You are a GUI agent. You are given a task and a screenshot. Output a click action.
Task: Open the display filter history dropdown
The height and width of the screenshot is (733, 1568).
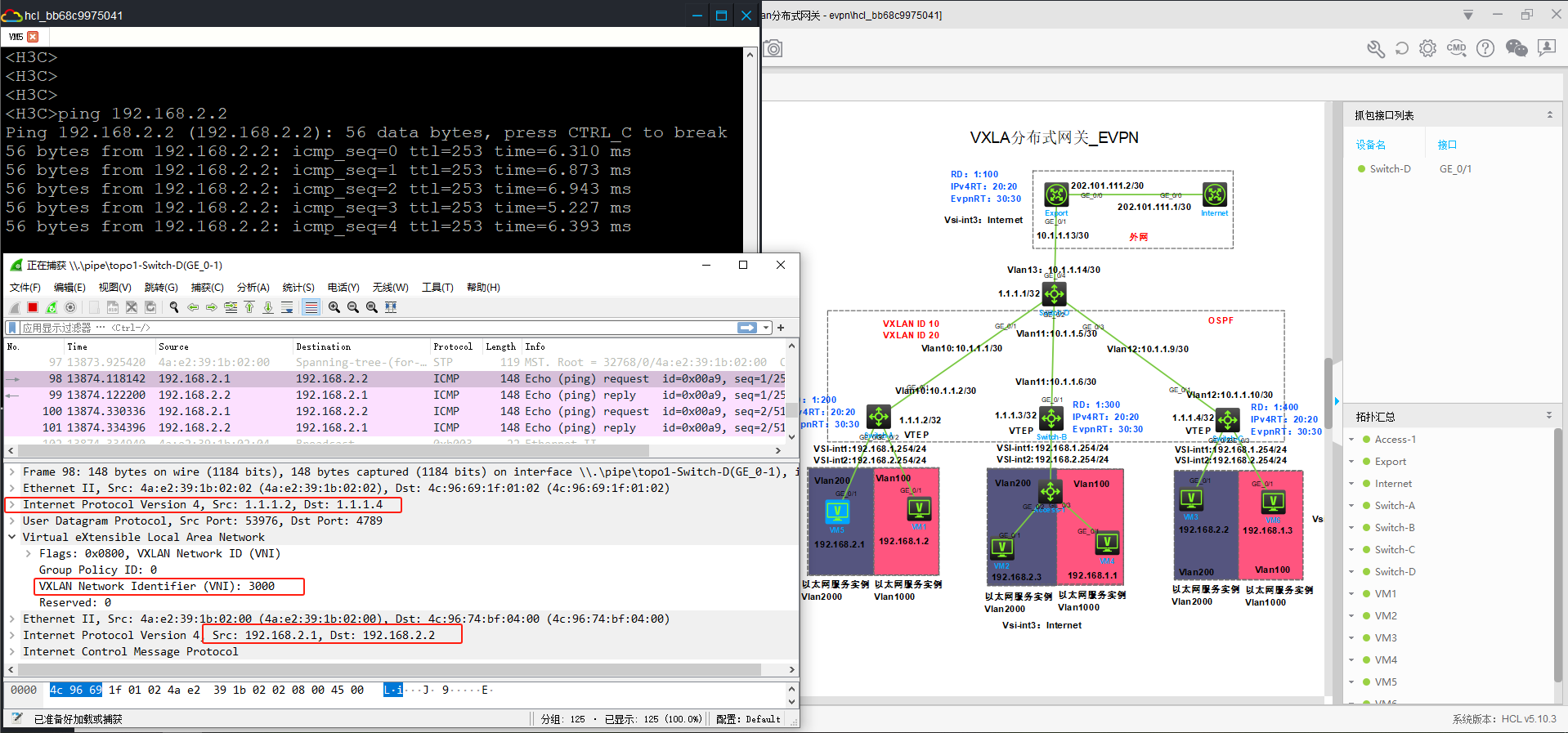click(x=766, y=328)
